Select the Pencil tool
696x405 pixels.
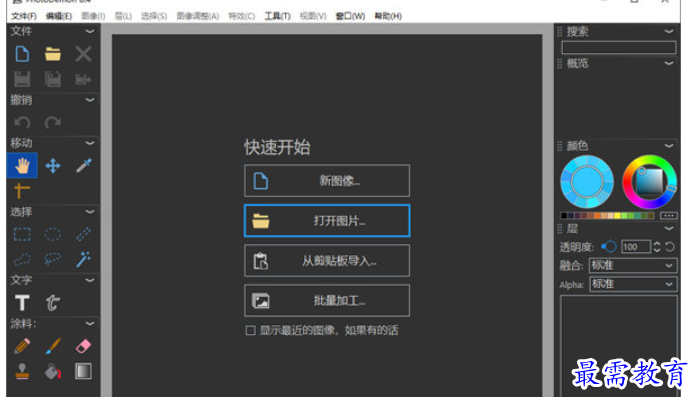click(22, 346)
